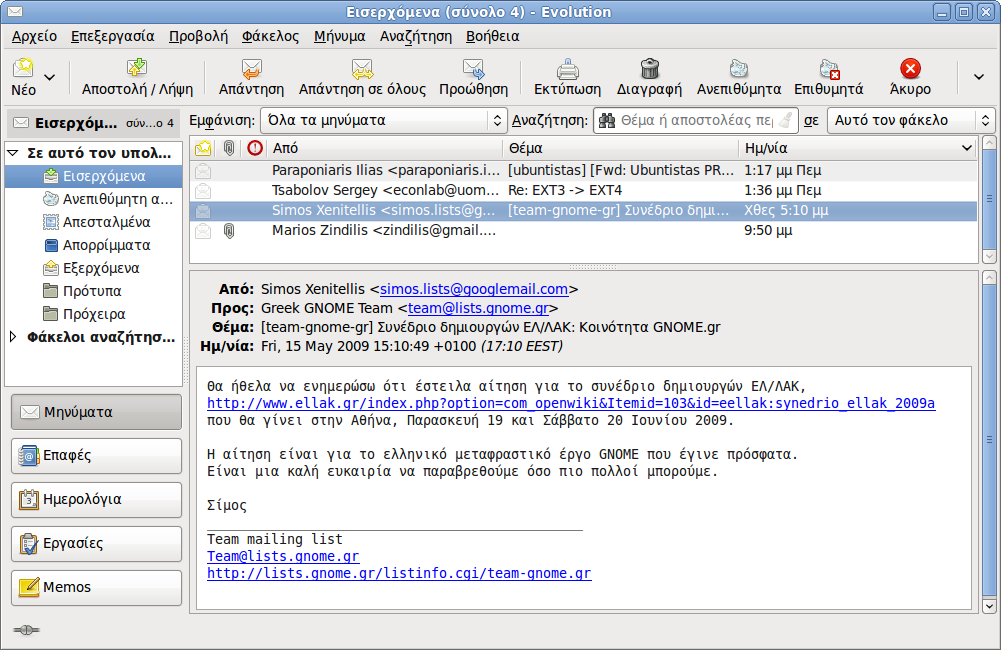Image resolution: width=1001 pixels, height=650 pixels.
Task: Sort messages by the Ημ/νία column
Action: (858, 148)
